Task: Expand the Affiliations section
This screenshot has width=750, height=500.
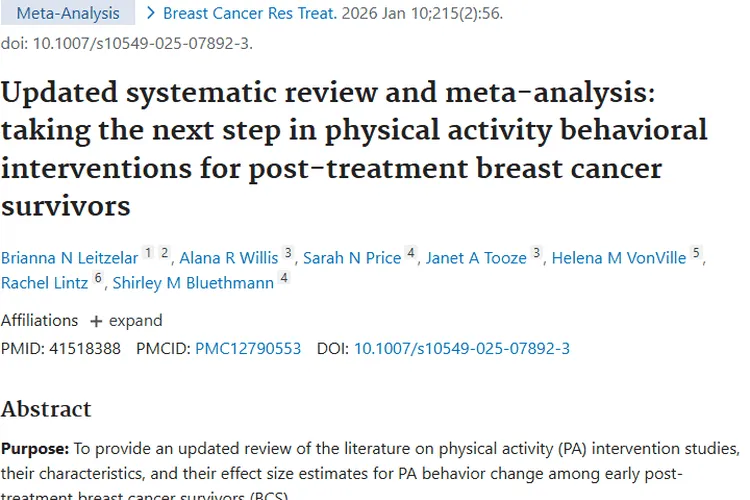Action: click(x=126, y=321)
